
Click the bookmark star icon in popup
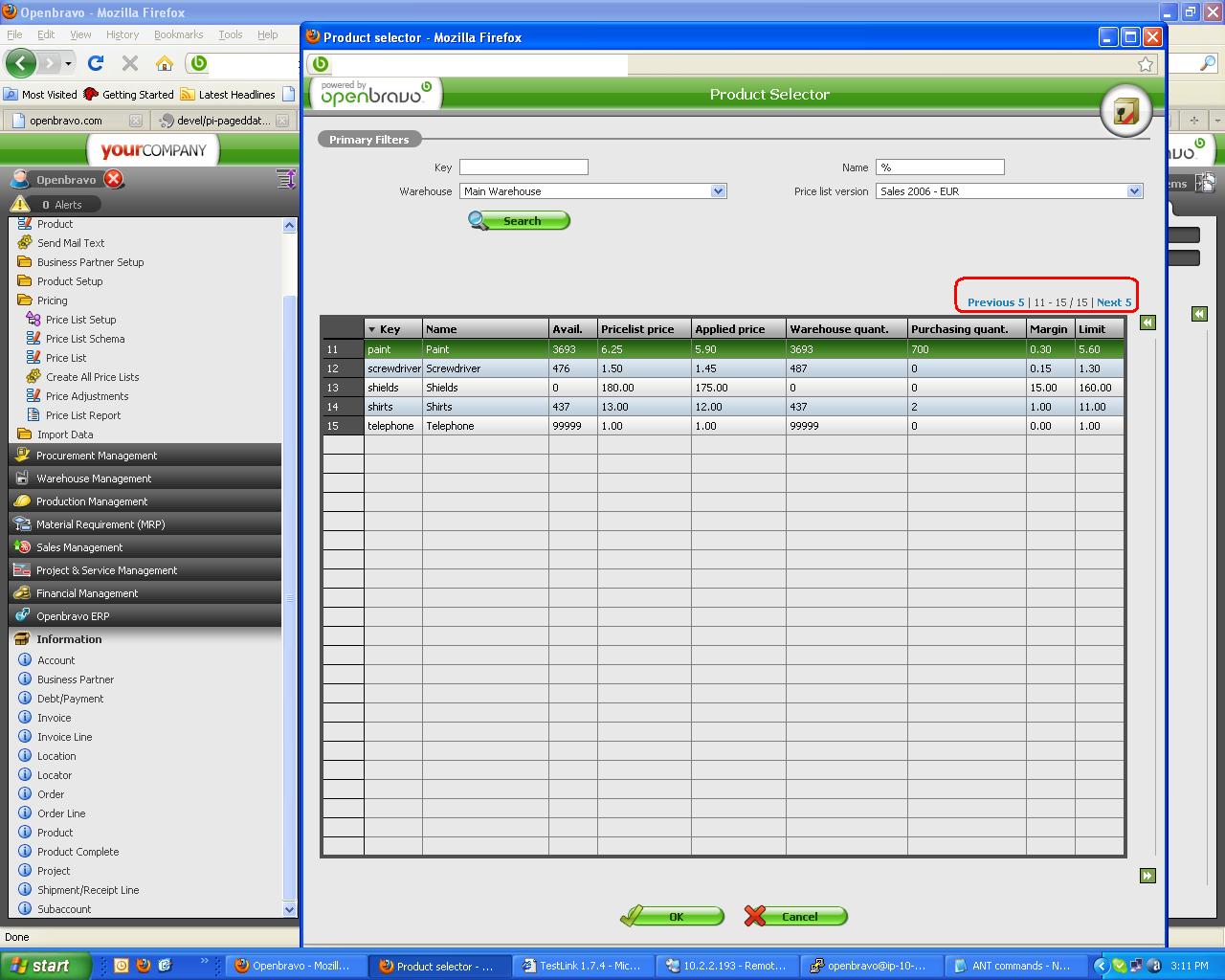1146,64
